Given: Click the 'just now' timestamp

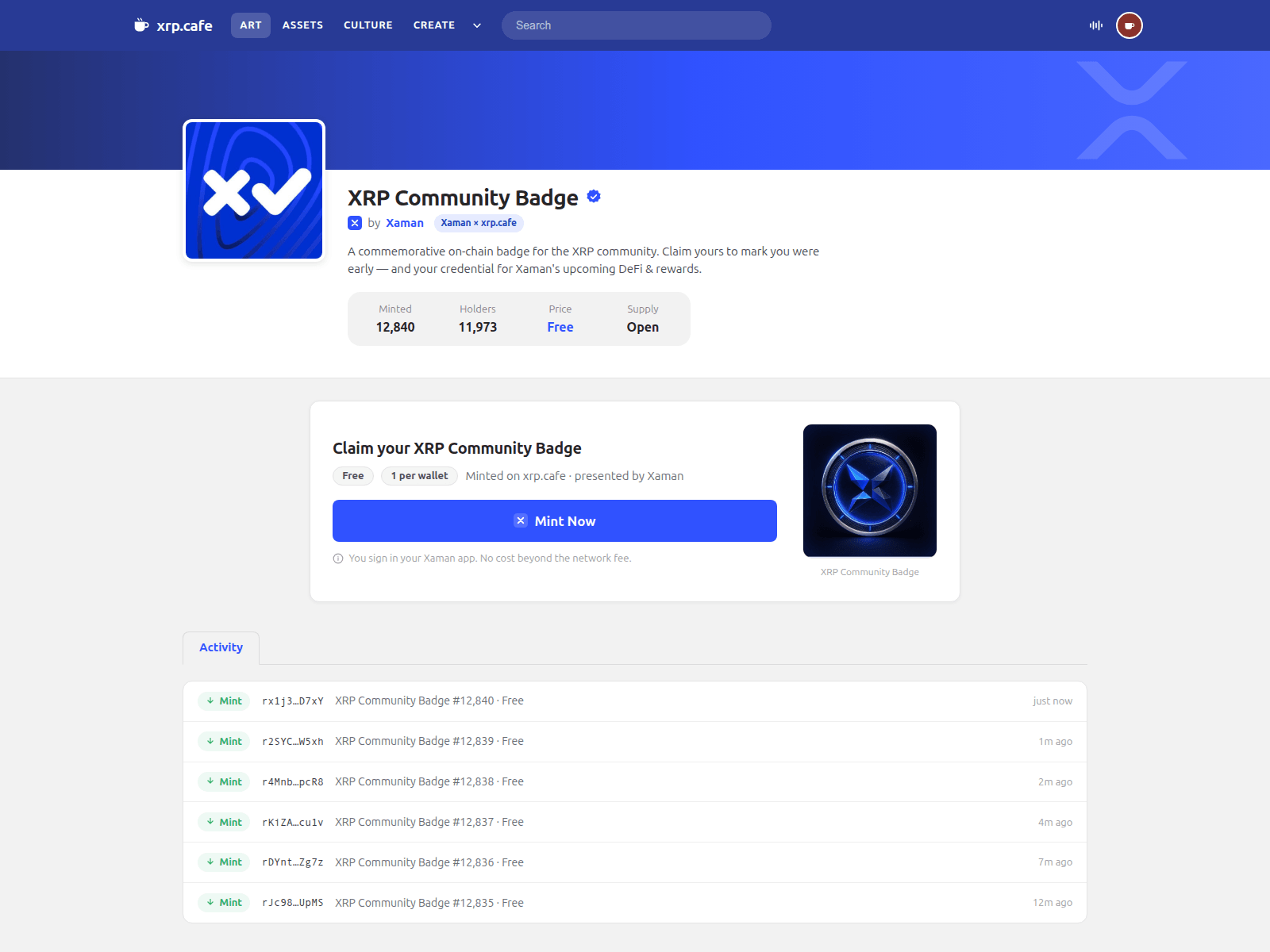Looking at the screenshot, I should [1053, 701].
